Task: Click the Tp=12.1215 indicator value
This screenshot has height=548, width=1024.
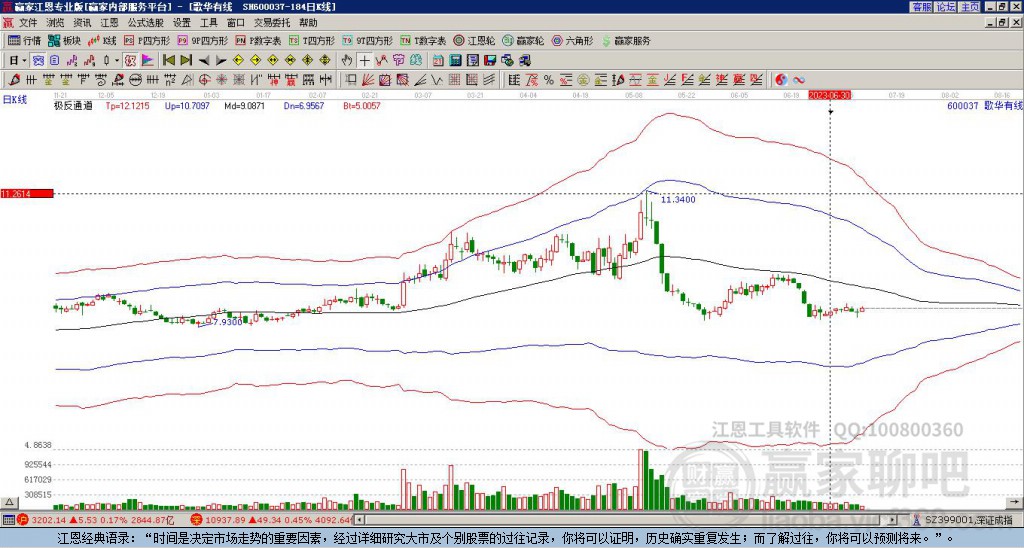Action: click(127, 105)
